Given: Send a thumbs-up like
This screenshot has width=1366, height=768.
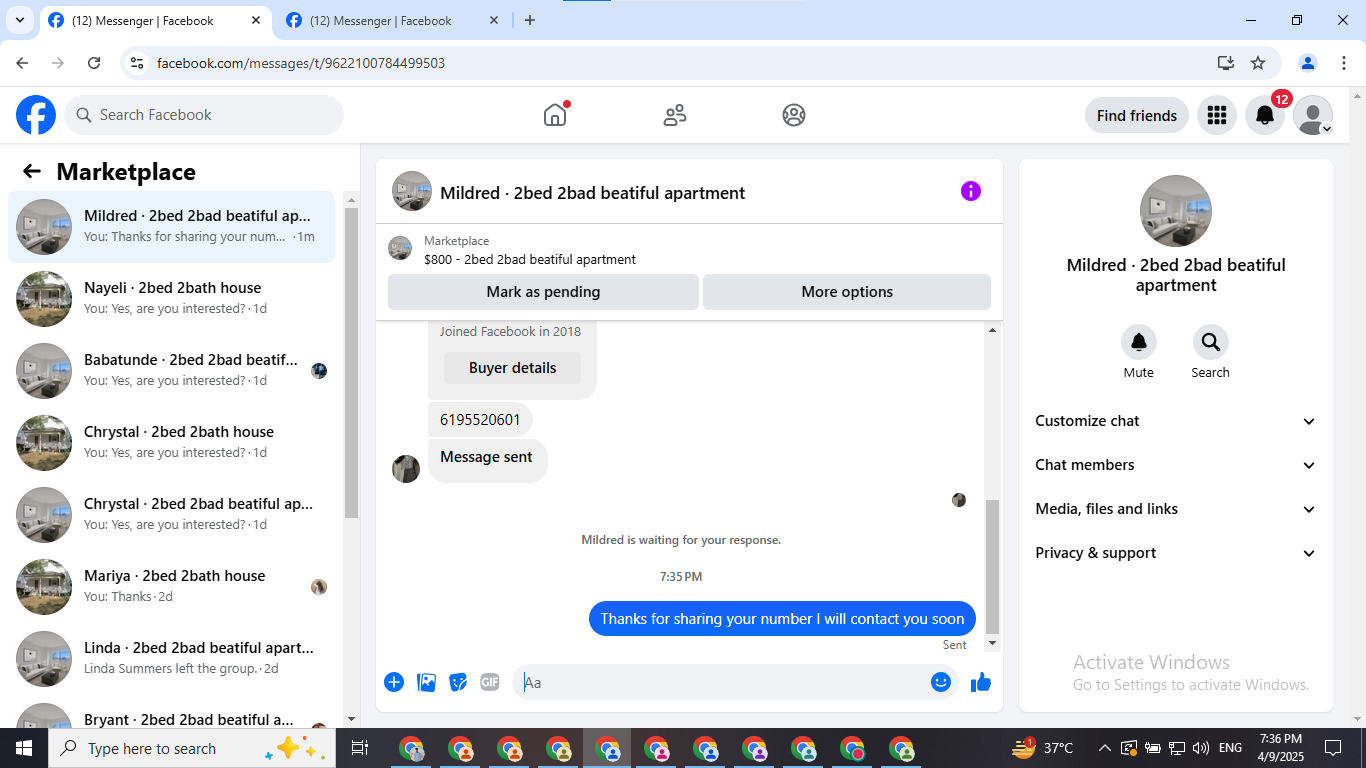Looking at the screenshot, I should (x=981, y=682).
